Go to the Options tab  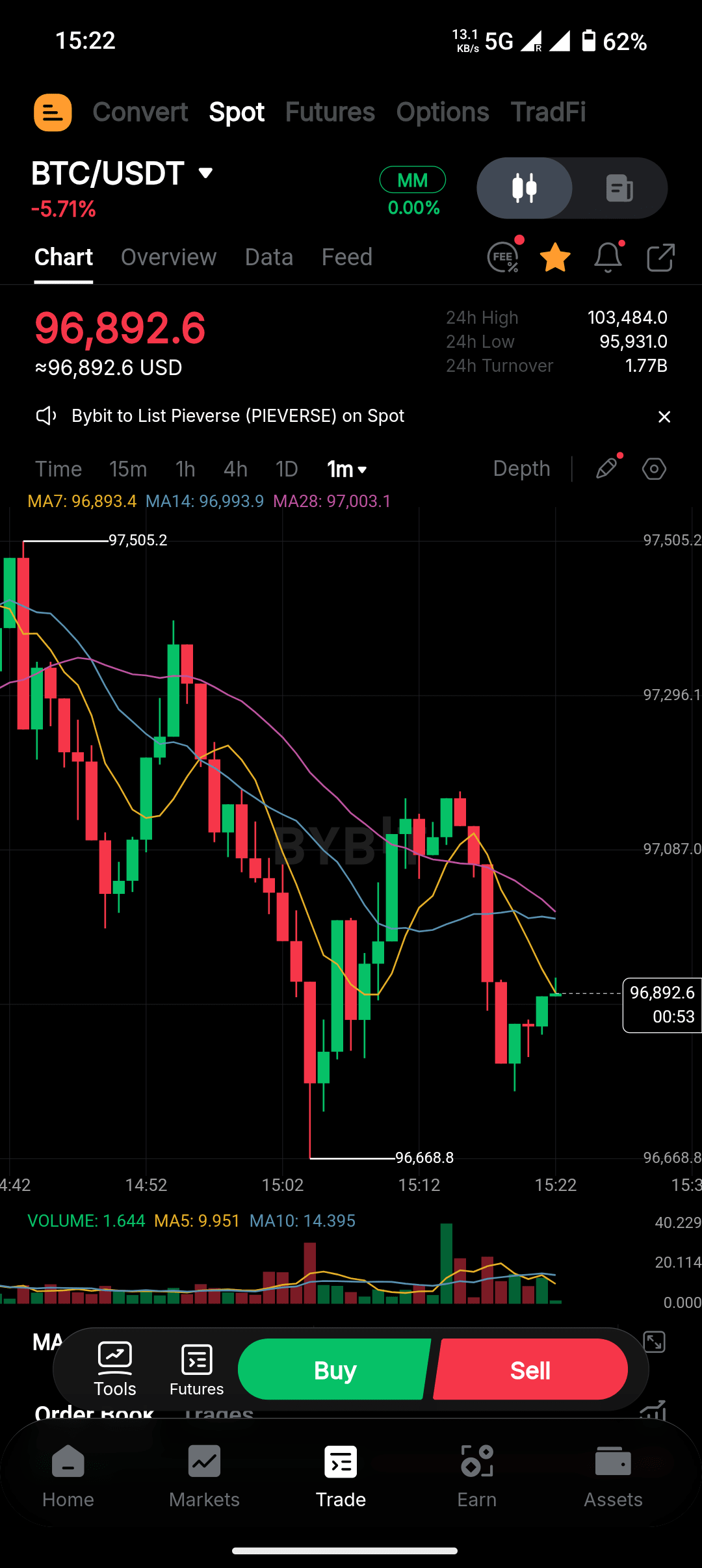tap(443, 112)
